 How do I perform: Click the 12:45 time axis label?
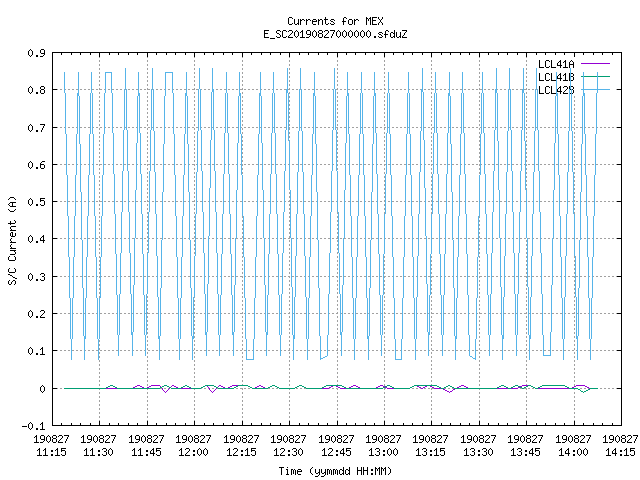click(x=336, y=446)
